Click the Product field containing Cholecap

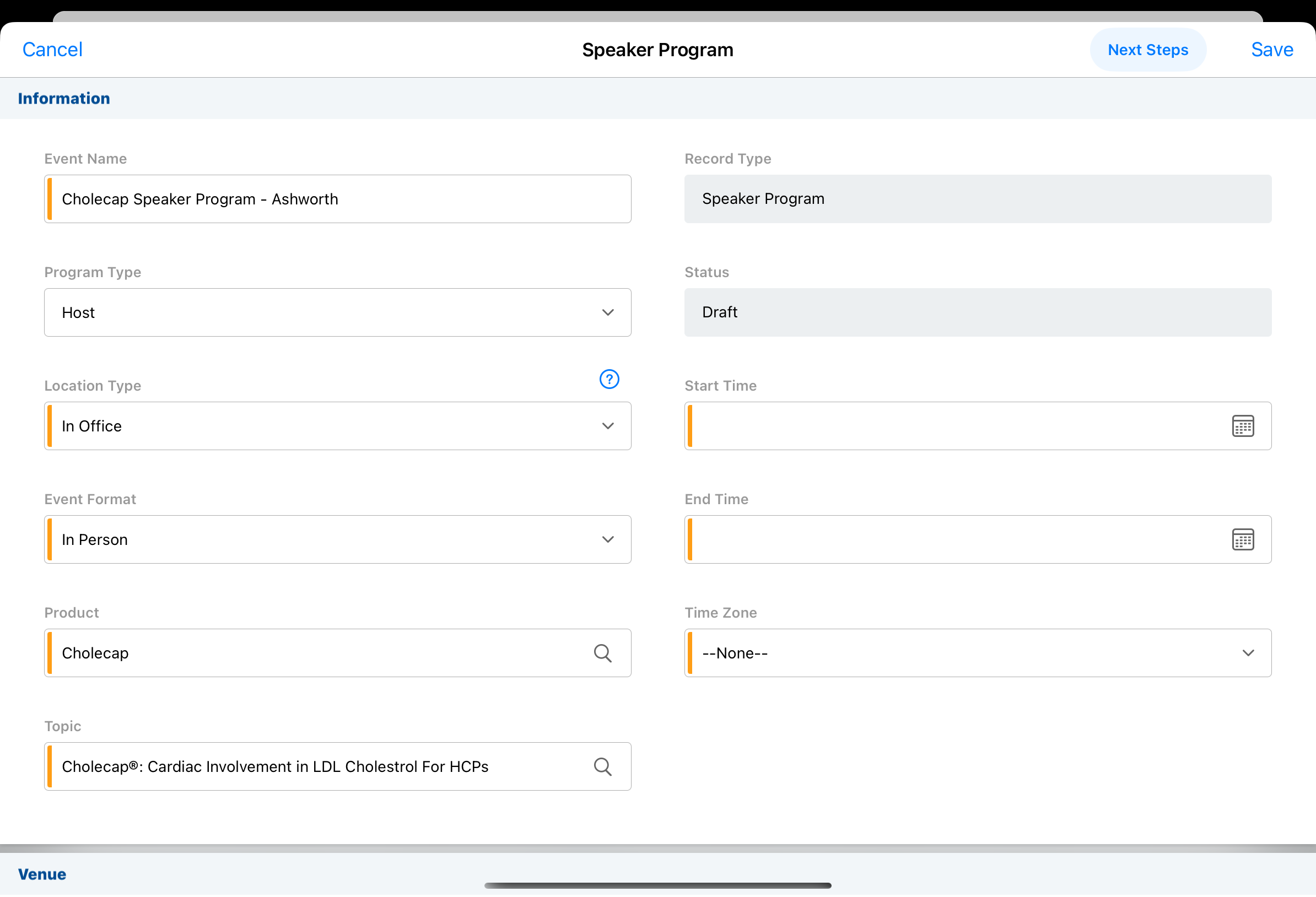pyautogui.click(x=317, y=653)
